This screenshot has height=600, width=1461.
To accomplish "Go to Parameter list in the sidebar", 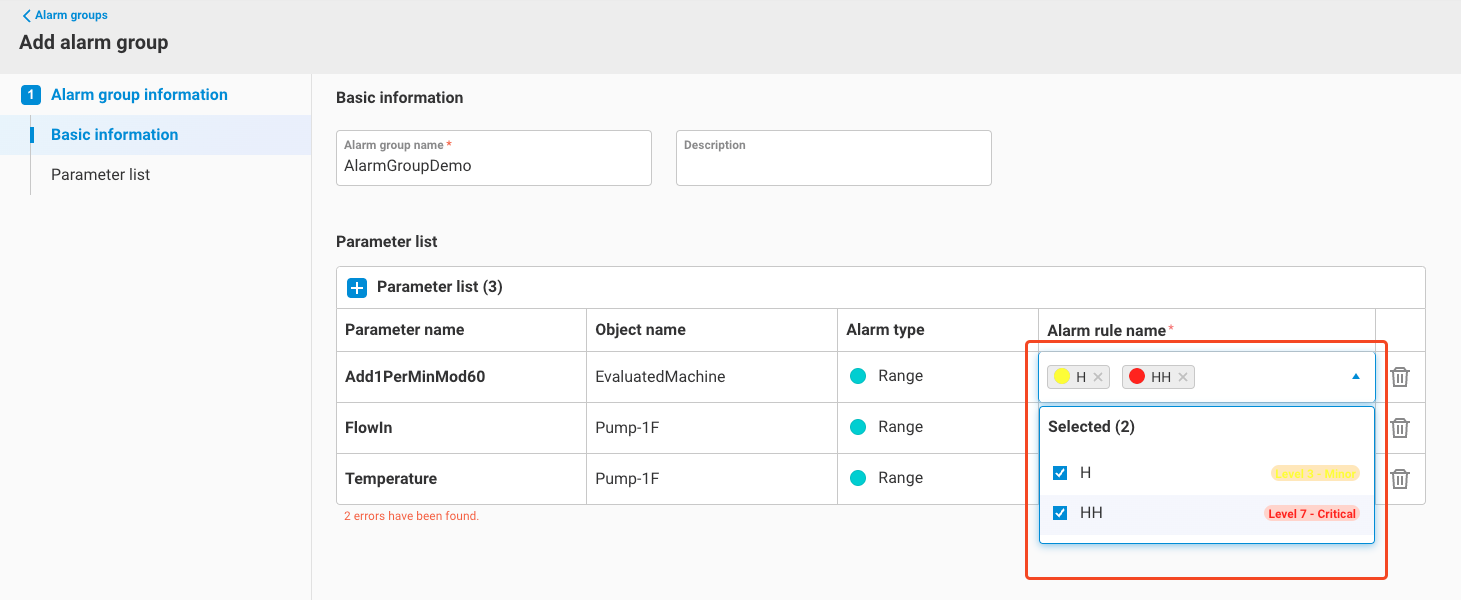I will (x=101, y=175).
